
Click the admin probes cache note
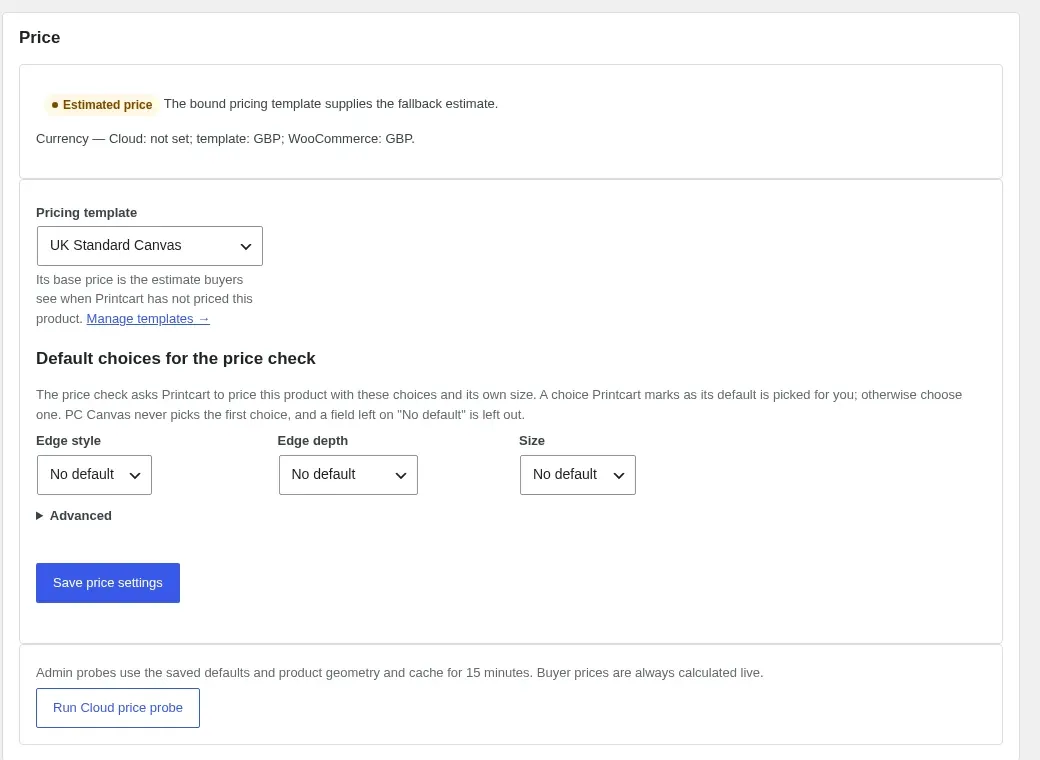(x=399, y=672)
